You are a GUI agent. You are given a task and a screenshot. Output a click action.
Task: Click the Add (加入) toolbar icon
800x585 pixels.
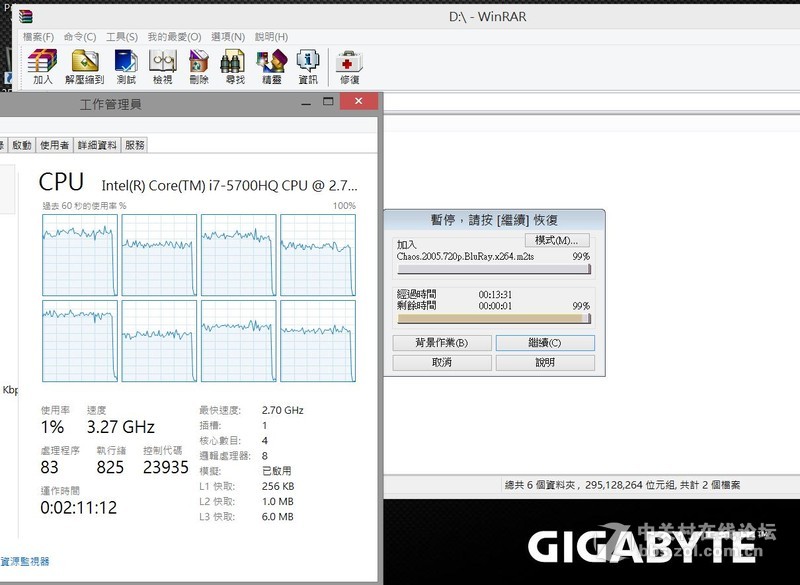point(43,66)
